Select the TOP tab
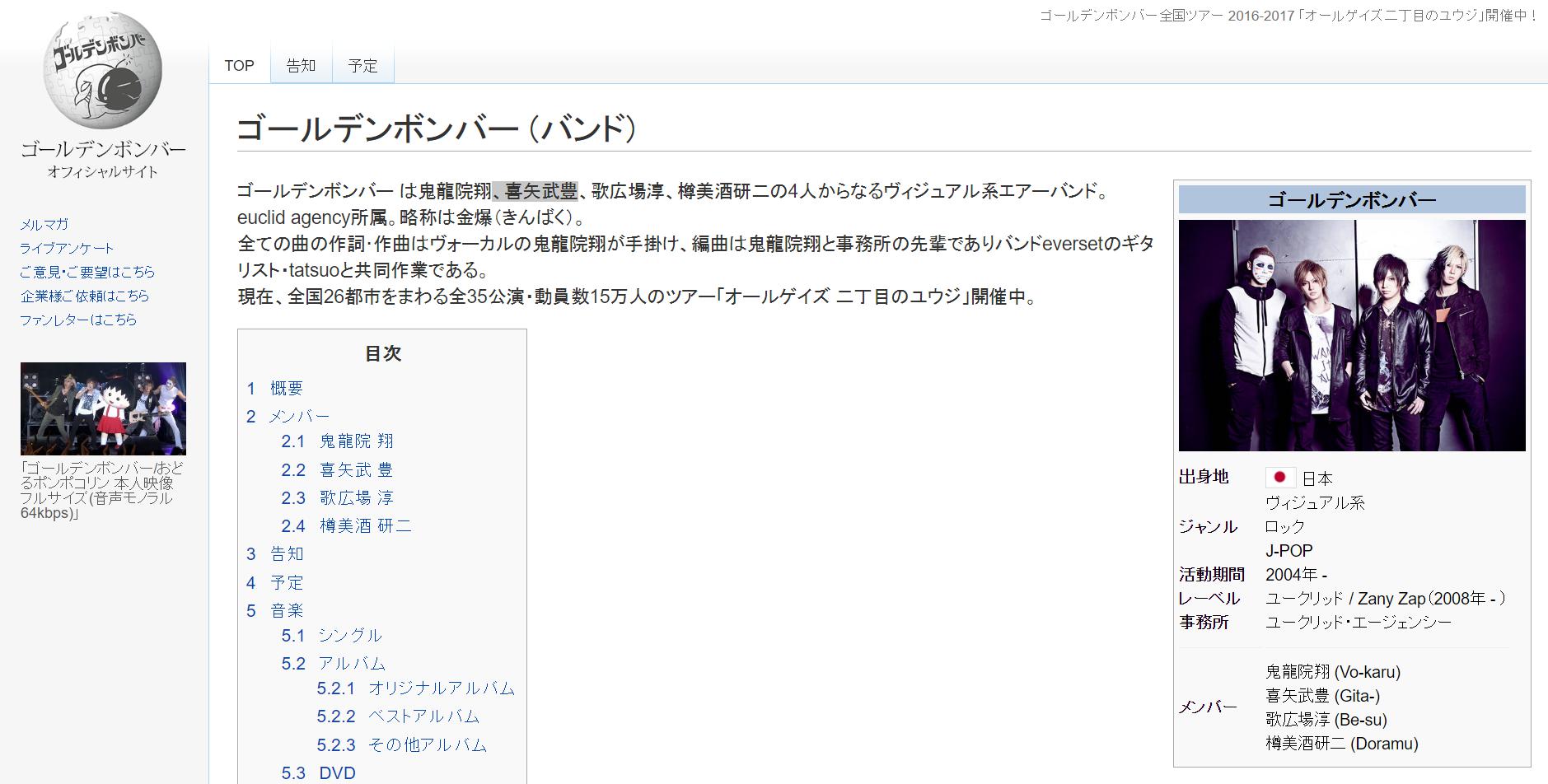This screenshot has height=784, width=1548. 238,65
